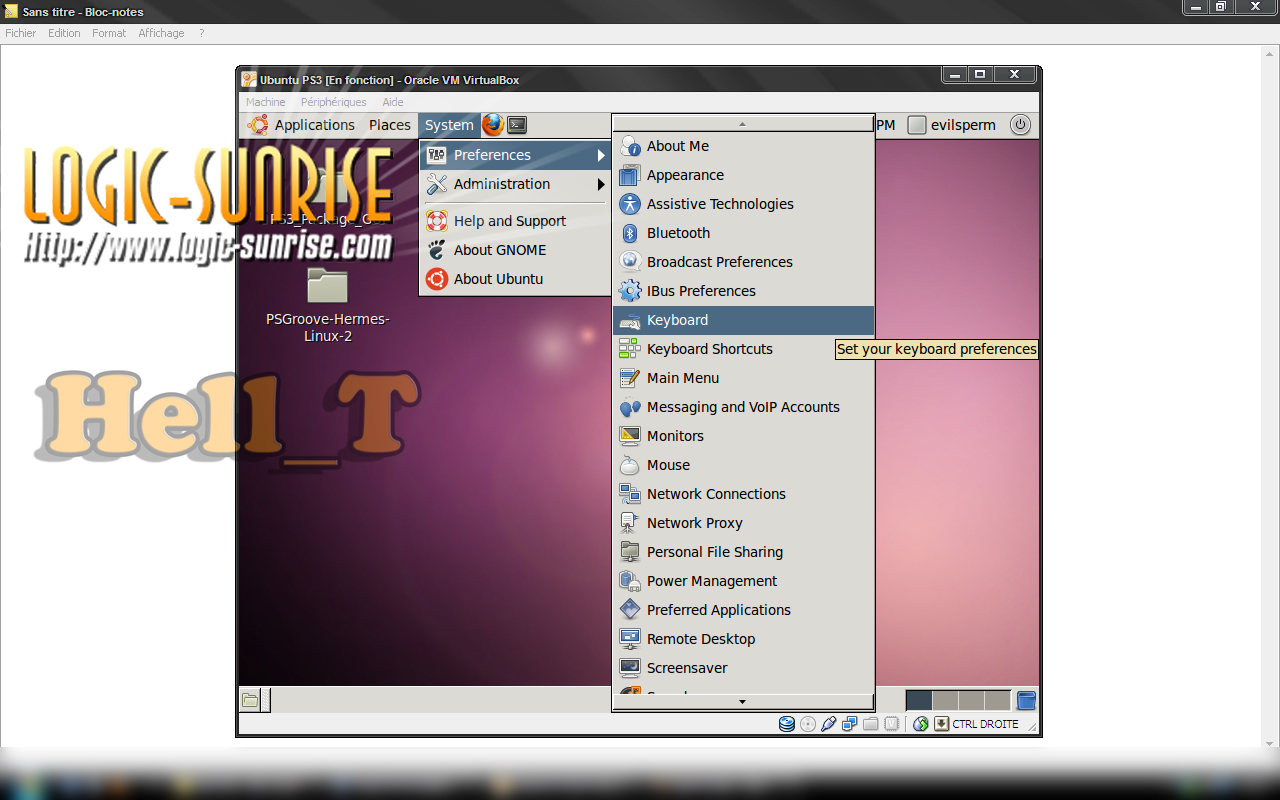Choose Appearance from Preferences
This screenshot has height=800, width=1280.
click(743, 175)
